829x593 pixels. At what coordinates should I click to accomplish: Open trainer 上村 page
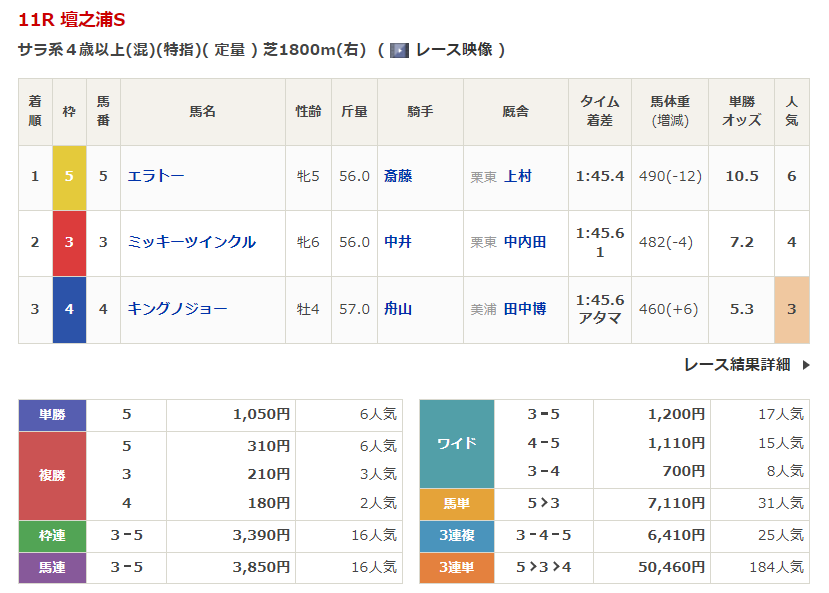coord(518,176)
